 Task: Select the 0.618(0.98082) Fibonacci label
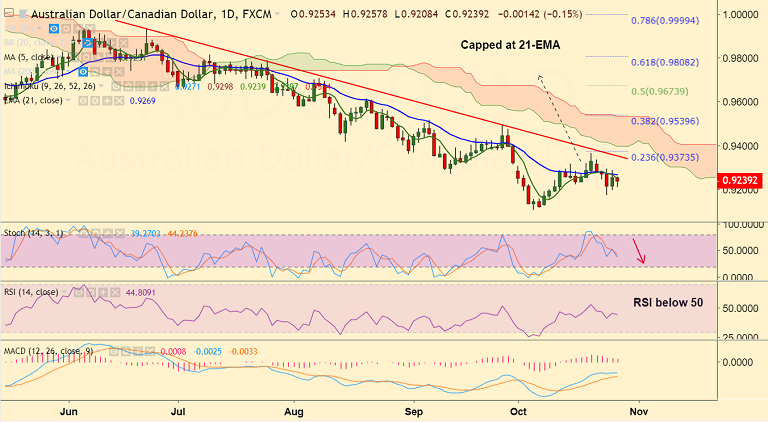click(665, 62)
